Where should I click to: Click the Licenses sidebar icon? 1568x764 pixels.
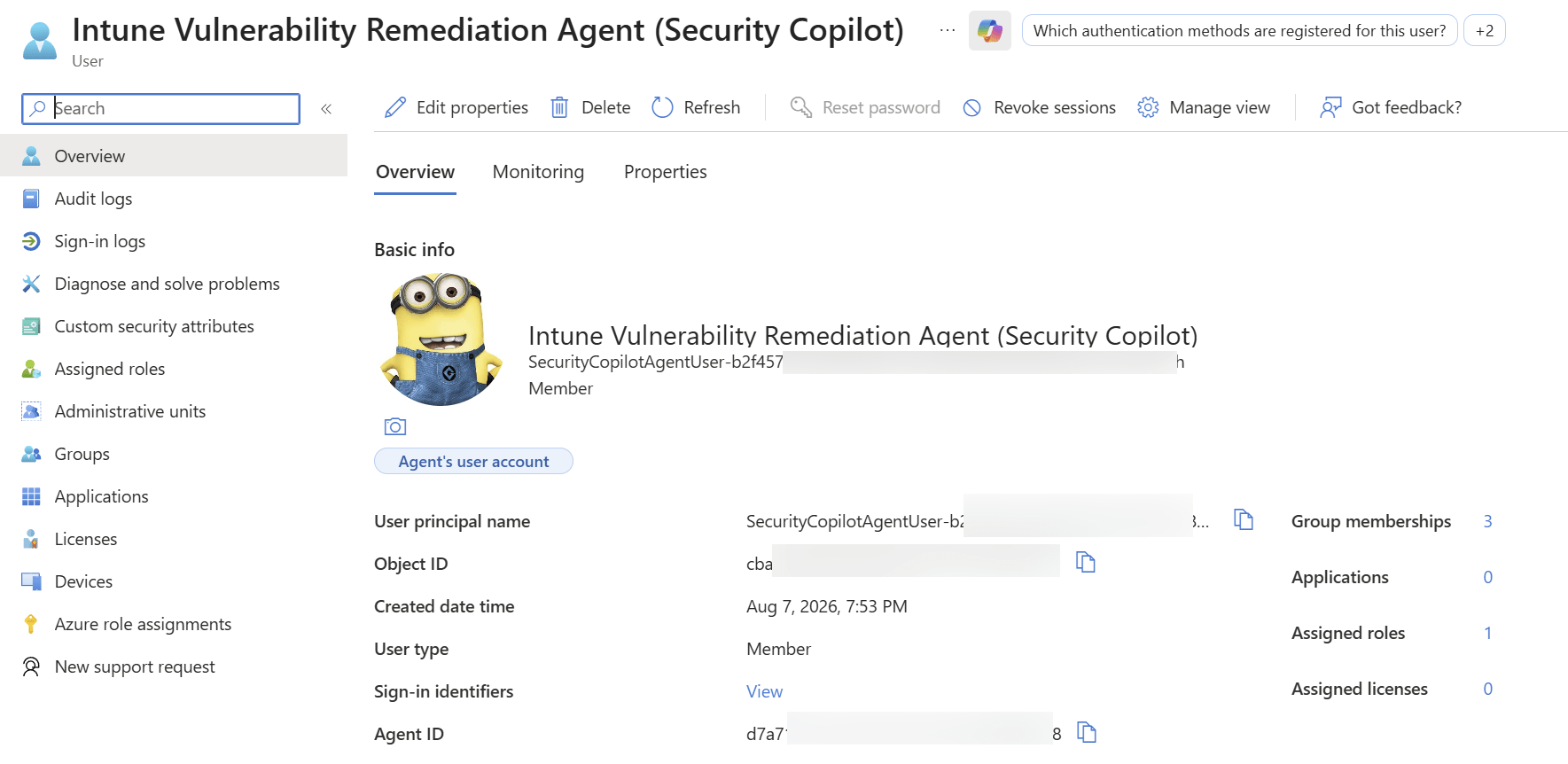31,539
